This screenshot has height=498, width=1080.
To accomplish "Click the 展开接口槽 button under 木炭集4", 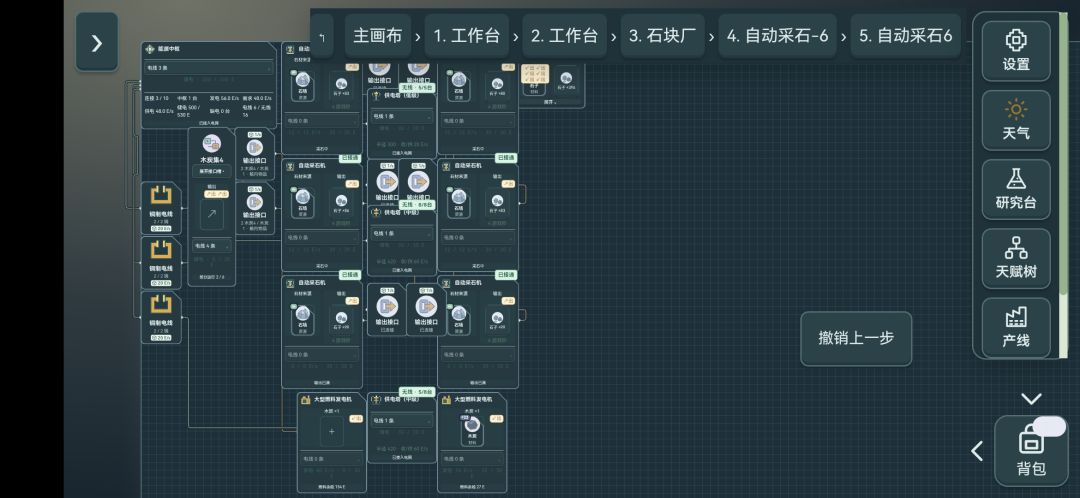I will click(x=211, y=172).
